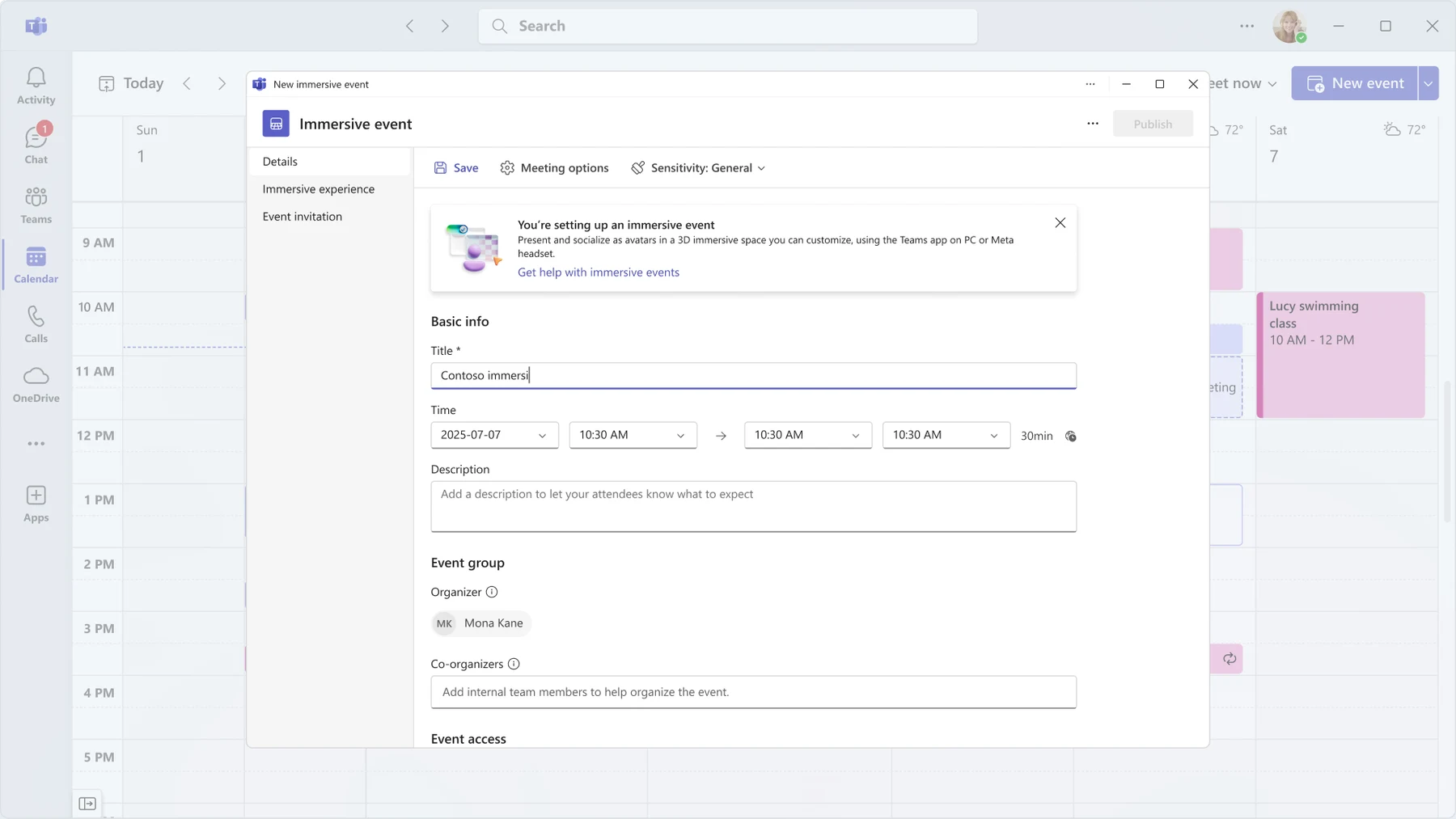Dismiss the immersive event info banner
This screenshot has height=819, width=1456.
coord(1060,223)
